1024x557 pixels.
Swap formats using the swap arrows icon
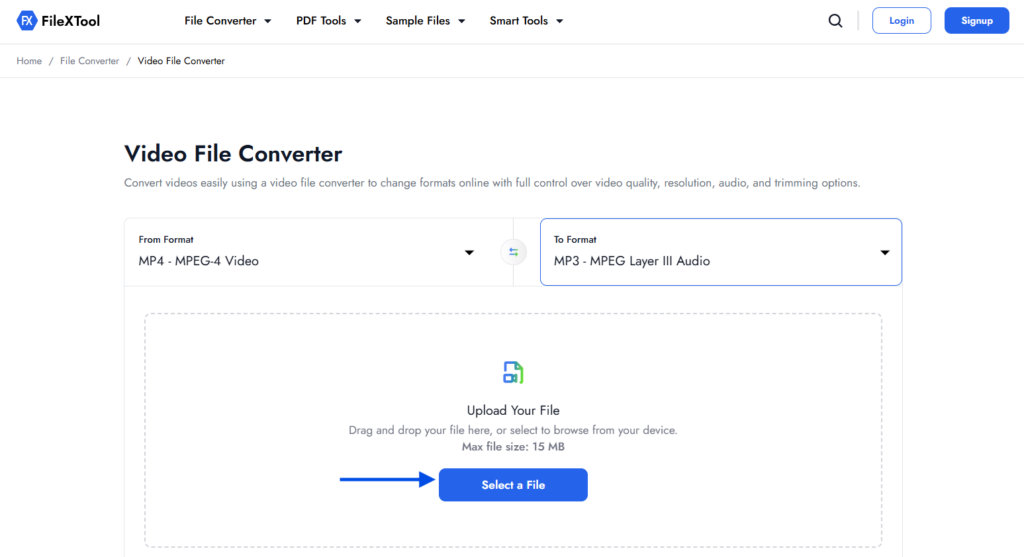tap(513, 252)
